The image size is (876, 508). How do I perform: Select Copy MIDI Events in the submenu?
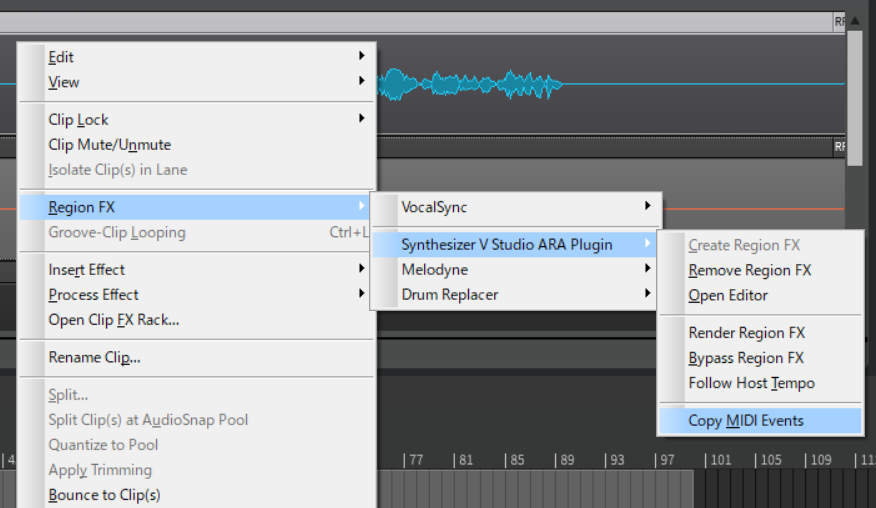coord(746,421)
